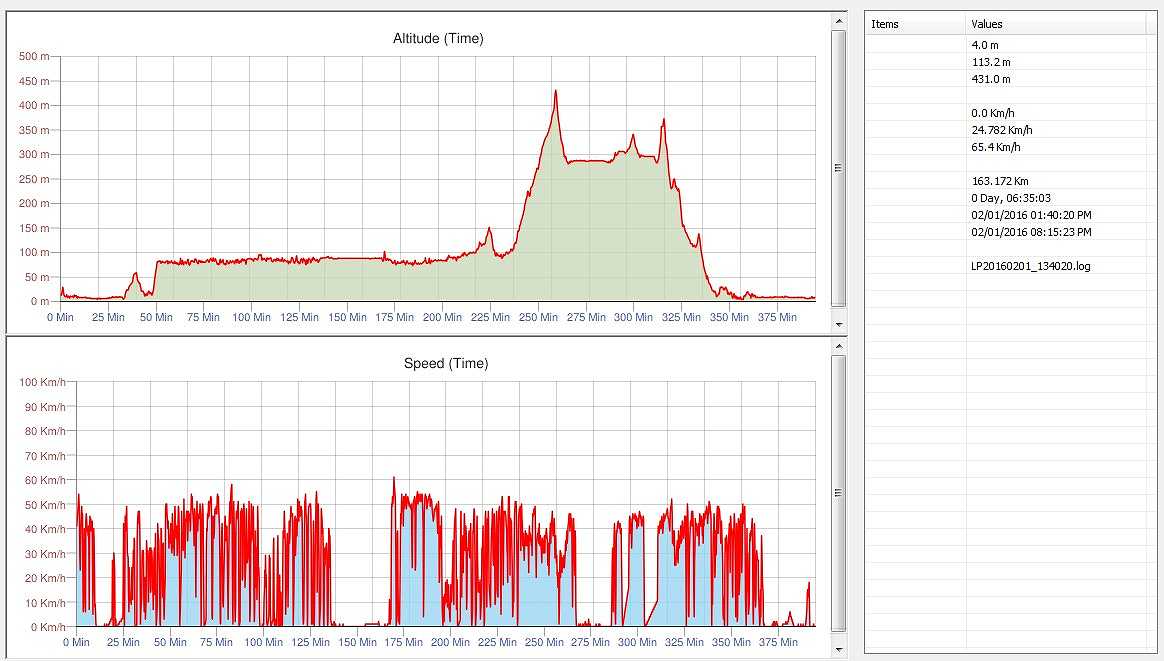Select the 0.0 Km/h value row
Viewport: 1164px width, 661px height.
point(993,114)
